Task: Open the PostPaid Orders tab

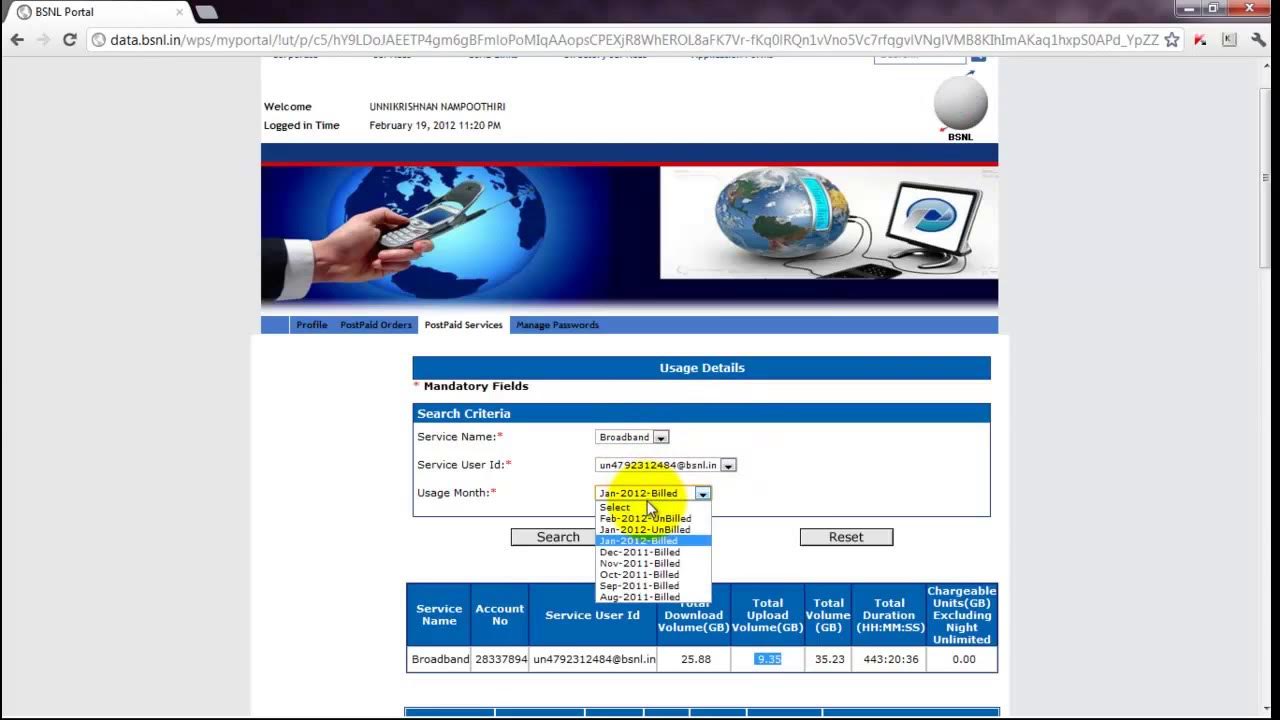Action: [x=376, y=325]
